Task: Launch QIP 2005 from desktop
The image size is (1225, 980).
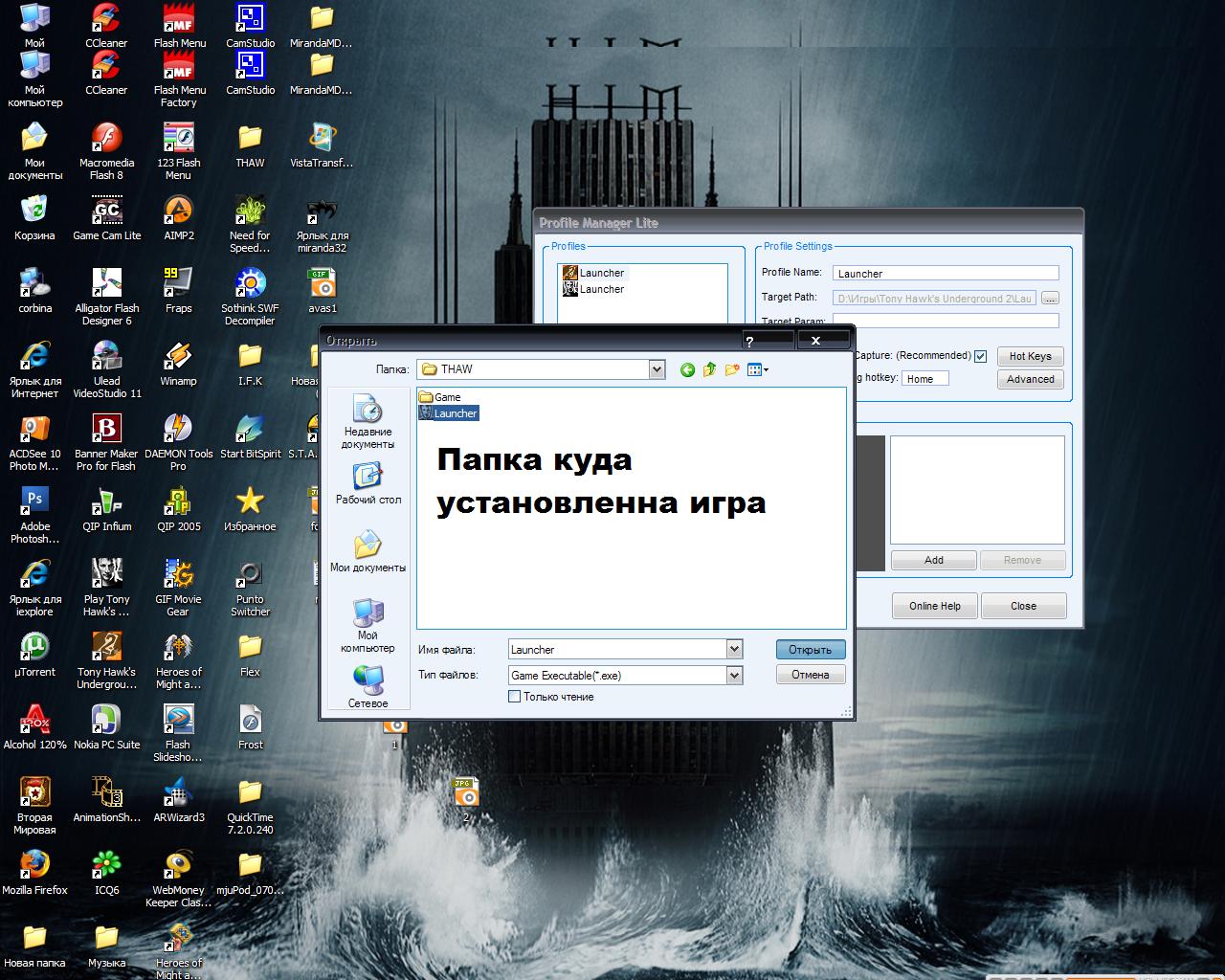Action: click(x=178, y=509)
